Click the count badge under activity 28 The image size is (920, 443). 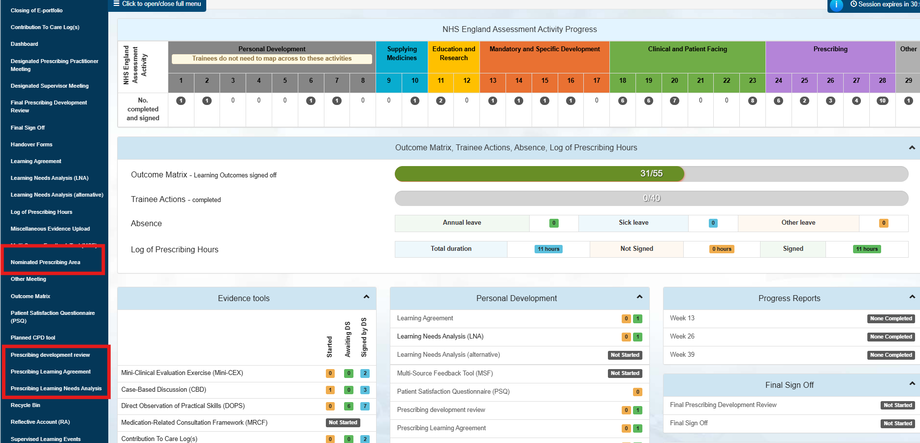click(x=882, y=101)
